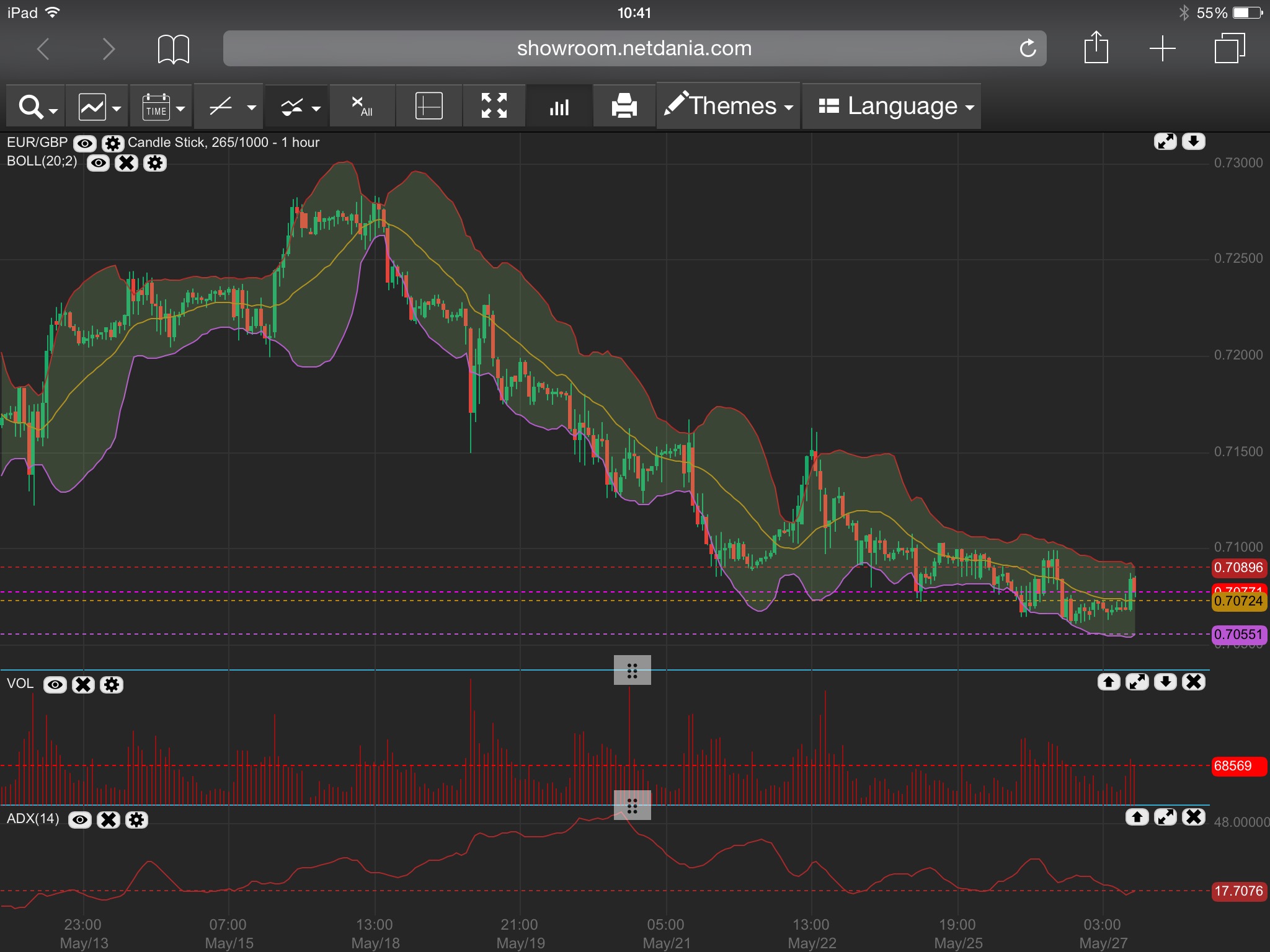Screen dimensions: 1270x952
Task: Click the print chart icon
Action: 624,107
